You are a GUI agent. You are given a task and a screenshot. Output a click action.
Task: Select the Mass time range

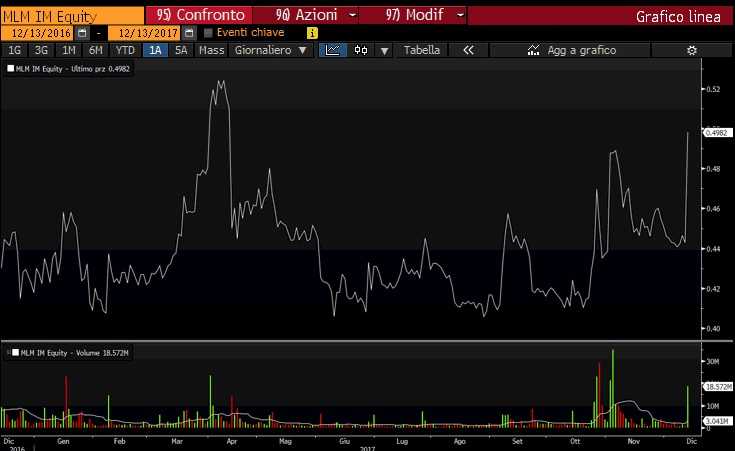tap(211, 50)
